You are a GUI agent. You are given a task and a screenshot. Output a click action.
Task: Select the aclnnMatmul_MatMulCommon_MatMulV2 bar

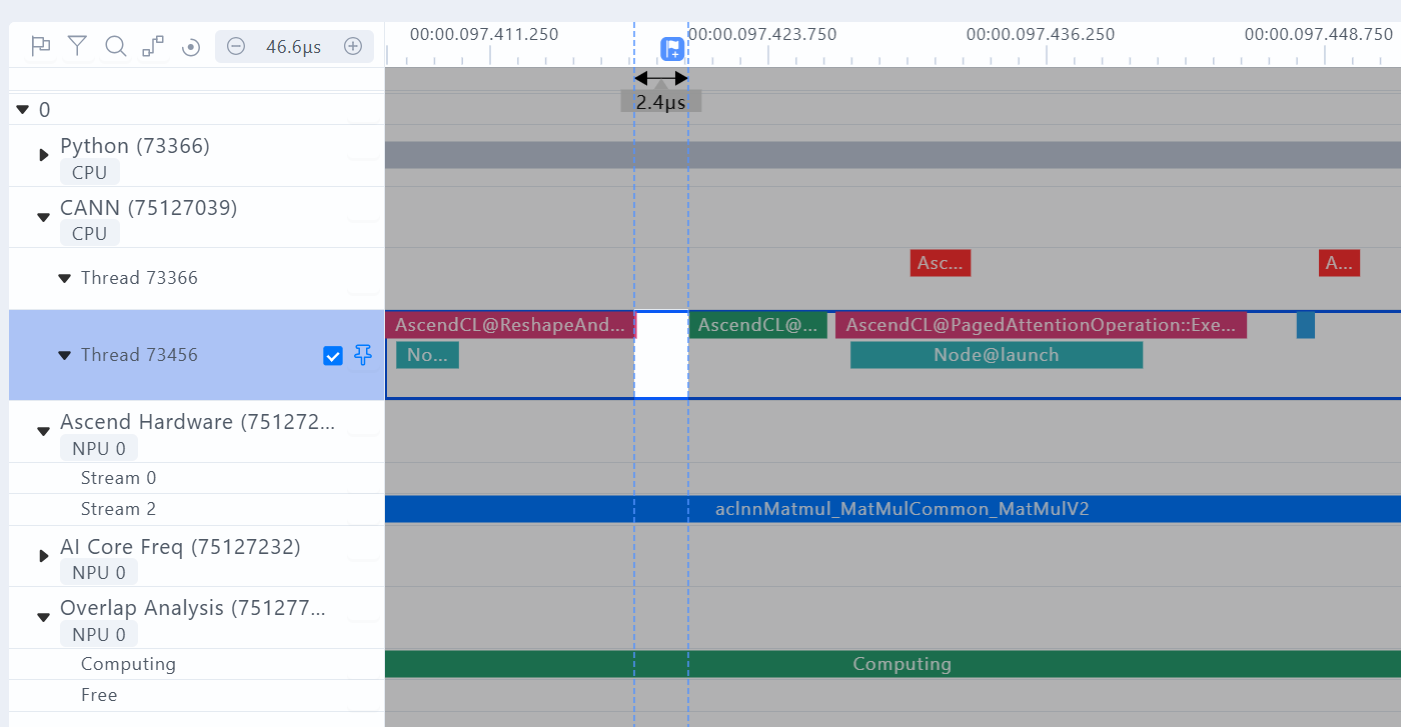coord(893,509)
